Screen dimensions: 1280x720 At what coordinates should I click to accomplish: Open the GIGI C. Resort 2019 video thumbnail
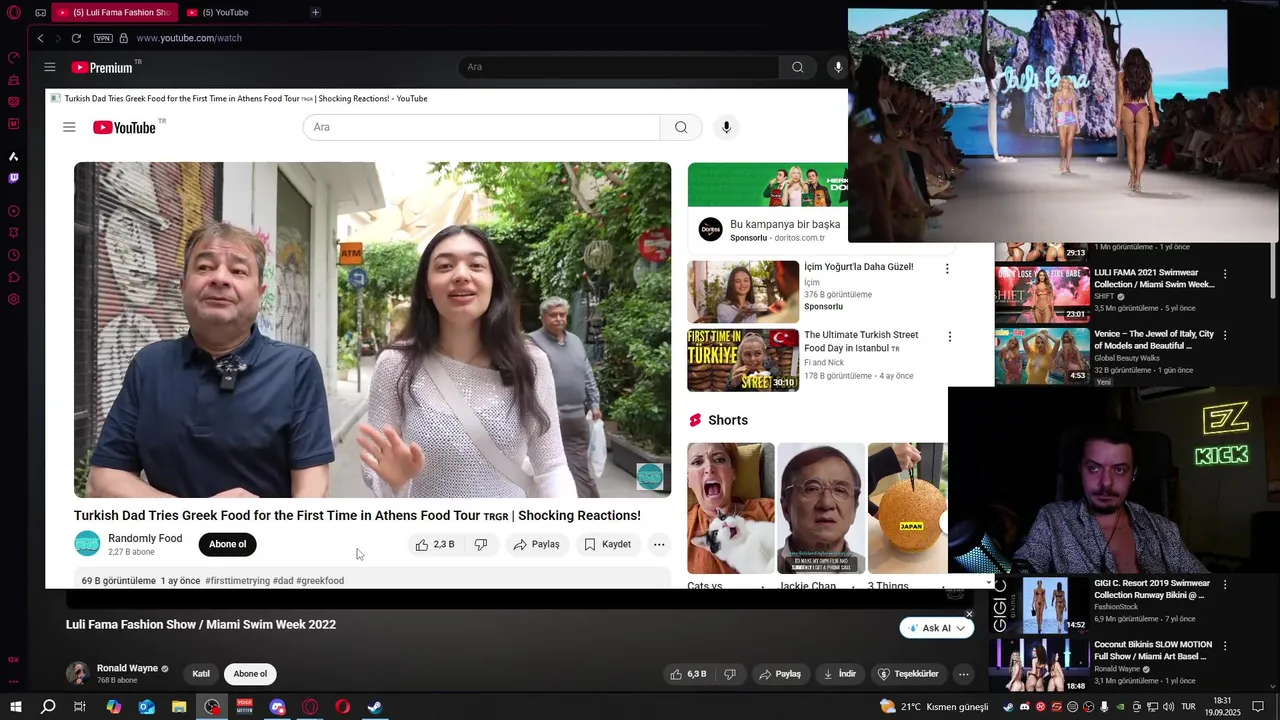click(x=1040, y=605)
